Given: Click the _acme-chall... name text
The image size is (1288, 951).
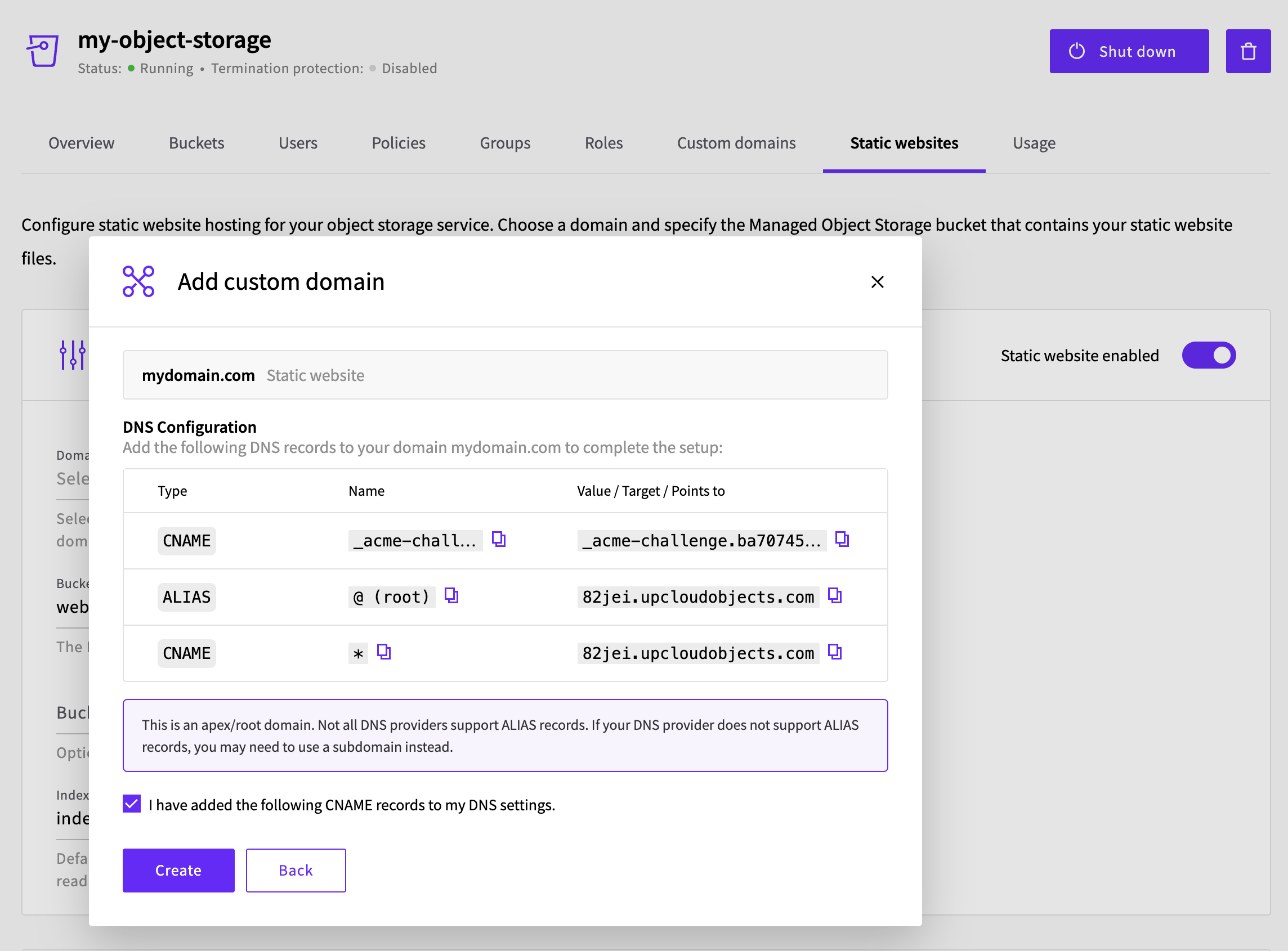Looking at the screenshot, I should tap(415, 541).
